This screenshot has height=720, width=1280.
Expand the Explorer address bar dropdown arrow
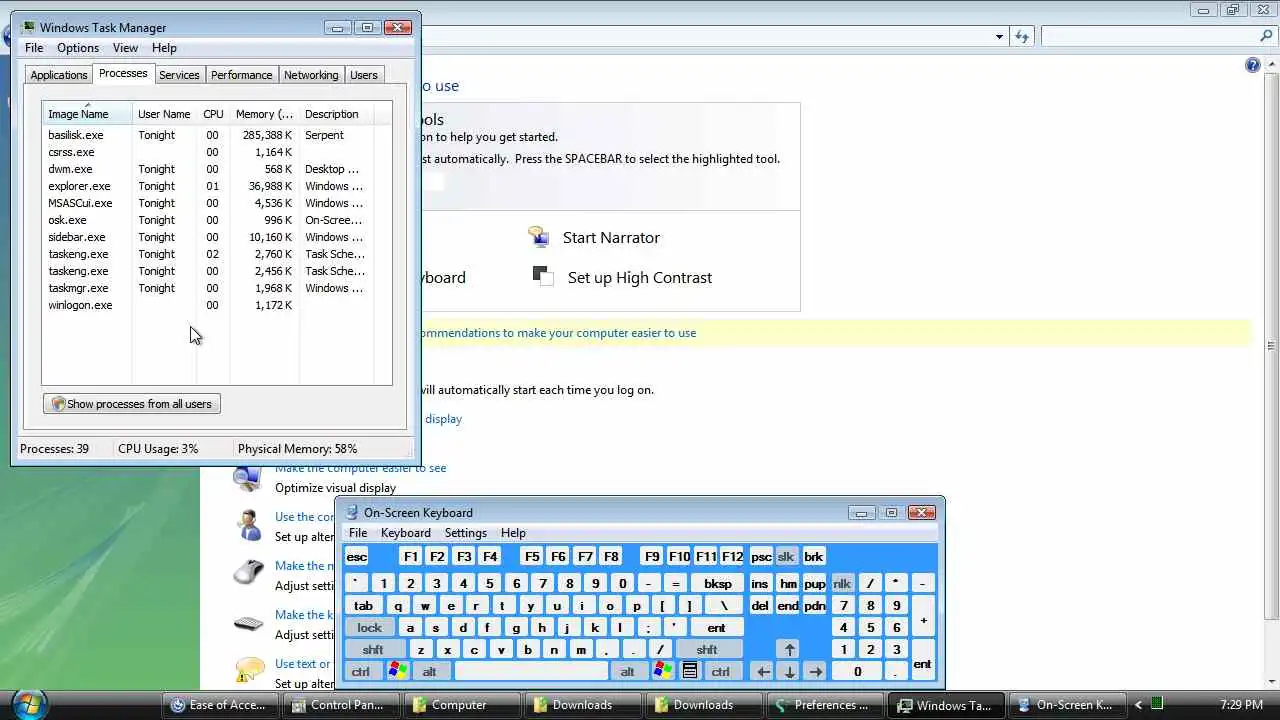(999, 37)
